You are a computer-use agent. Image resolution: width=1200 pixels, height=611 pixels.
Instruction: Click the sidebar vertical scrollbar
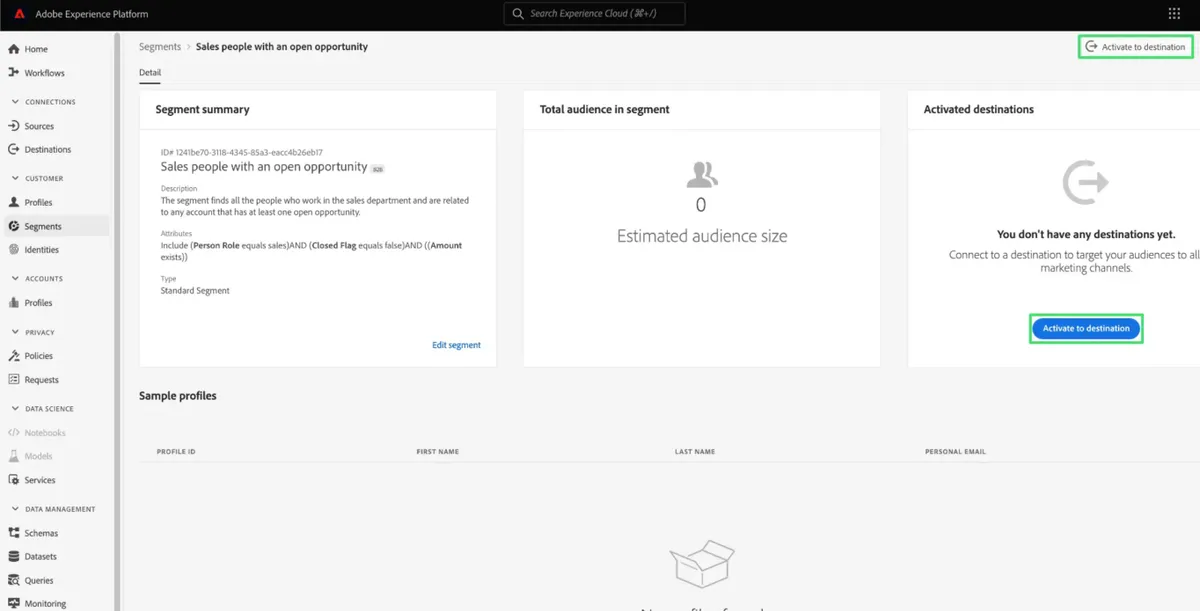[117, 320]
